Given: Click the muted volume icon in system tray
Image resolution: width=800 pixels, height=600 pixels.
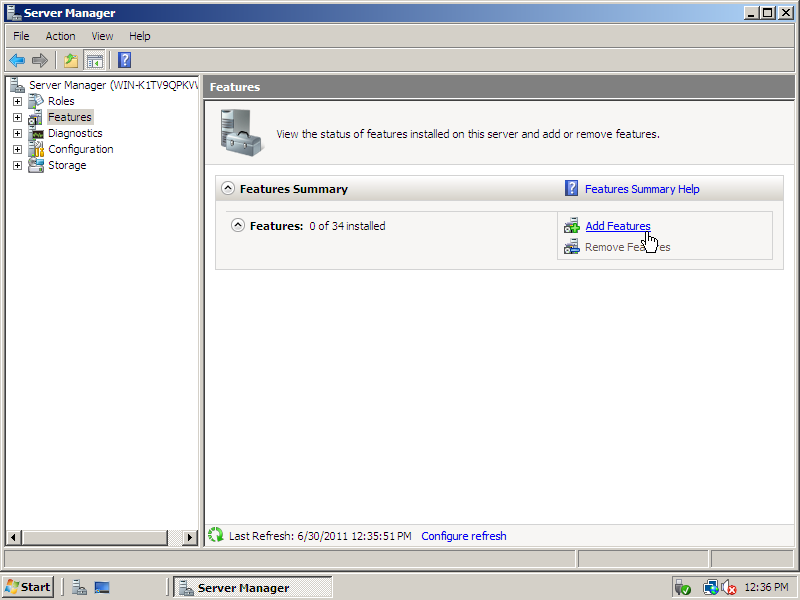Looking at the screenshot, I should tap(729, 587).
